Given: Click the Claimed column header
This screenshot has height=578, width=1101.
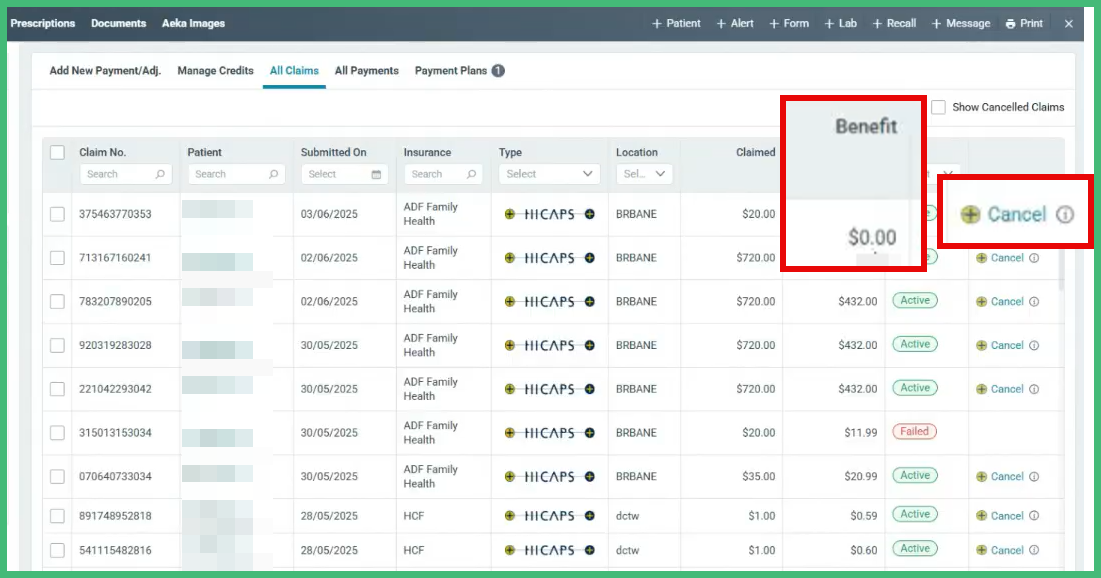Looking at the screenshot, I should (x=755, y=152).
